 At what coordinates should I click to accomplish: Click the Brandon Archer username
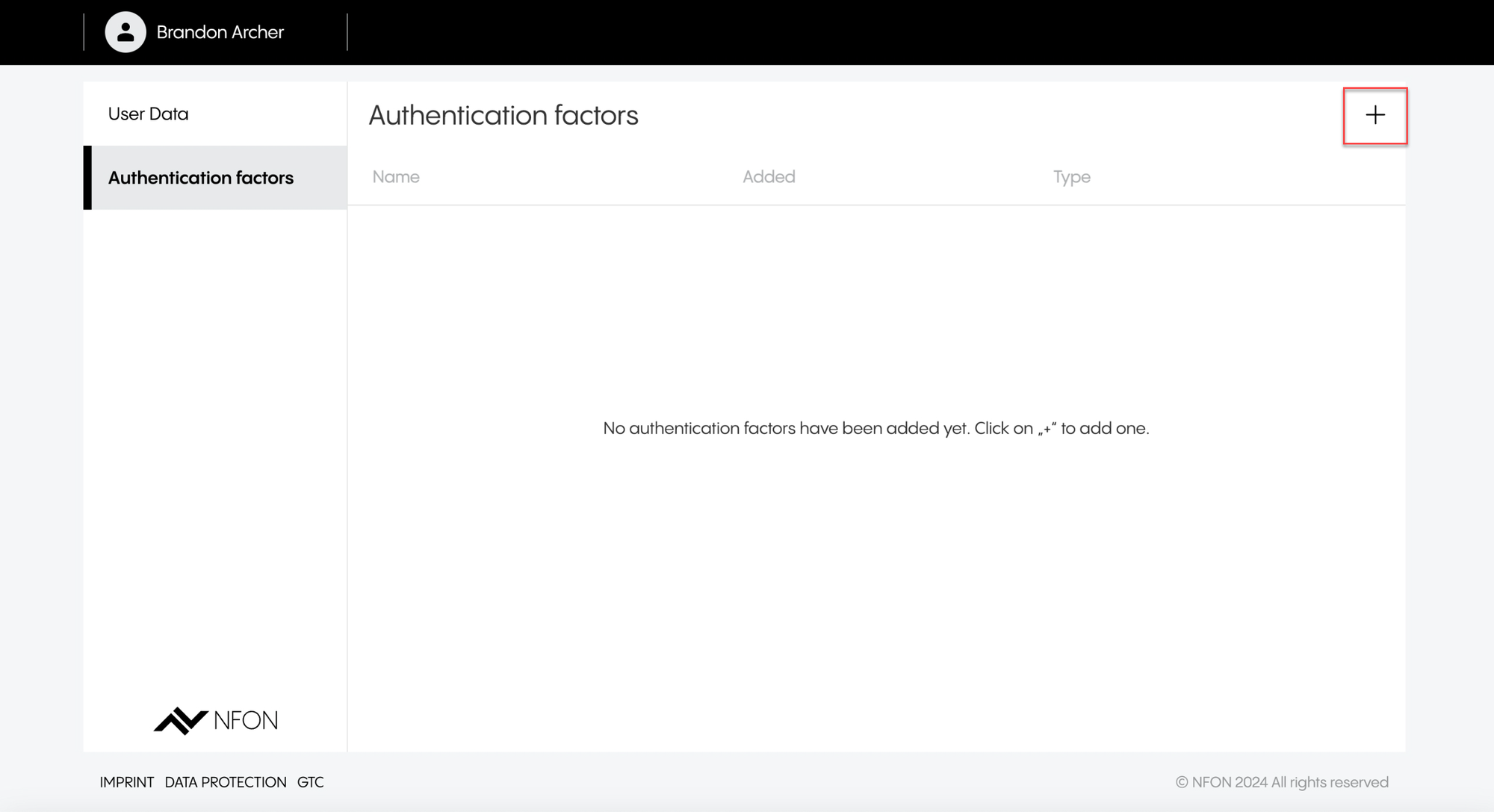[220, 32]
